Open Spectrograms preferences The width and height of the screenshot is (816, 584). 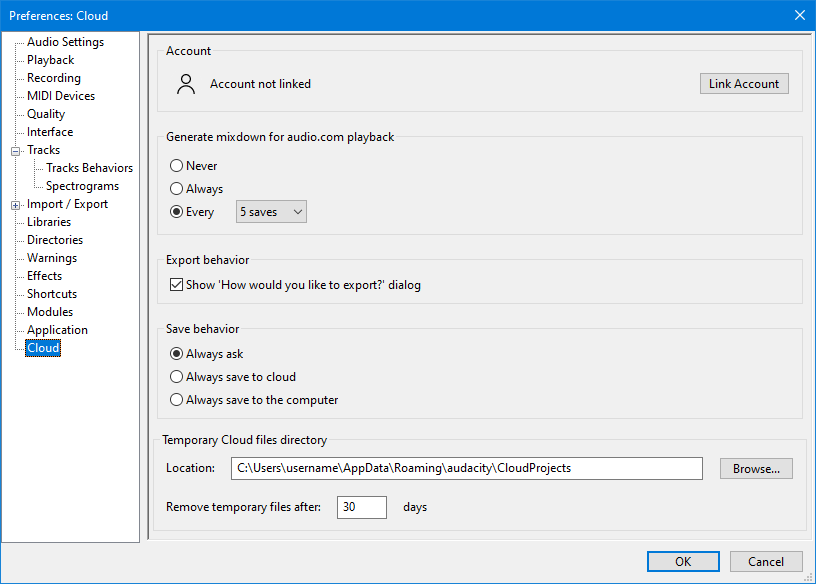click(x=82, y=186)
